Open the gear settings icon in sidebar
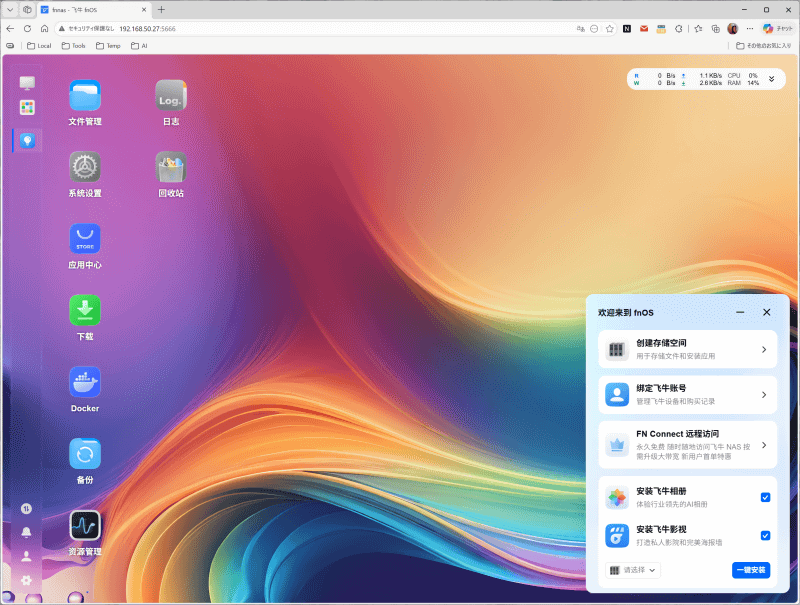 [26, 580]
